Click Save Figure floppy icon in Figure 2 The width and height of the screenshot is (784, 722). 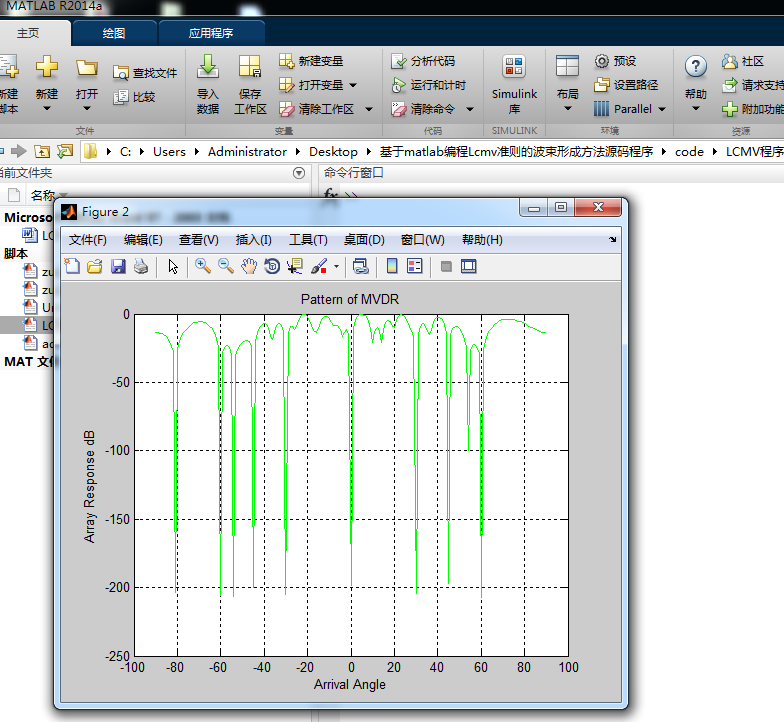click(118, 266)
